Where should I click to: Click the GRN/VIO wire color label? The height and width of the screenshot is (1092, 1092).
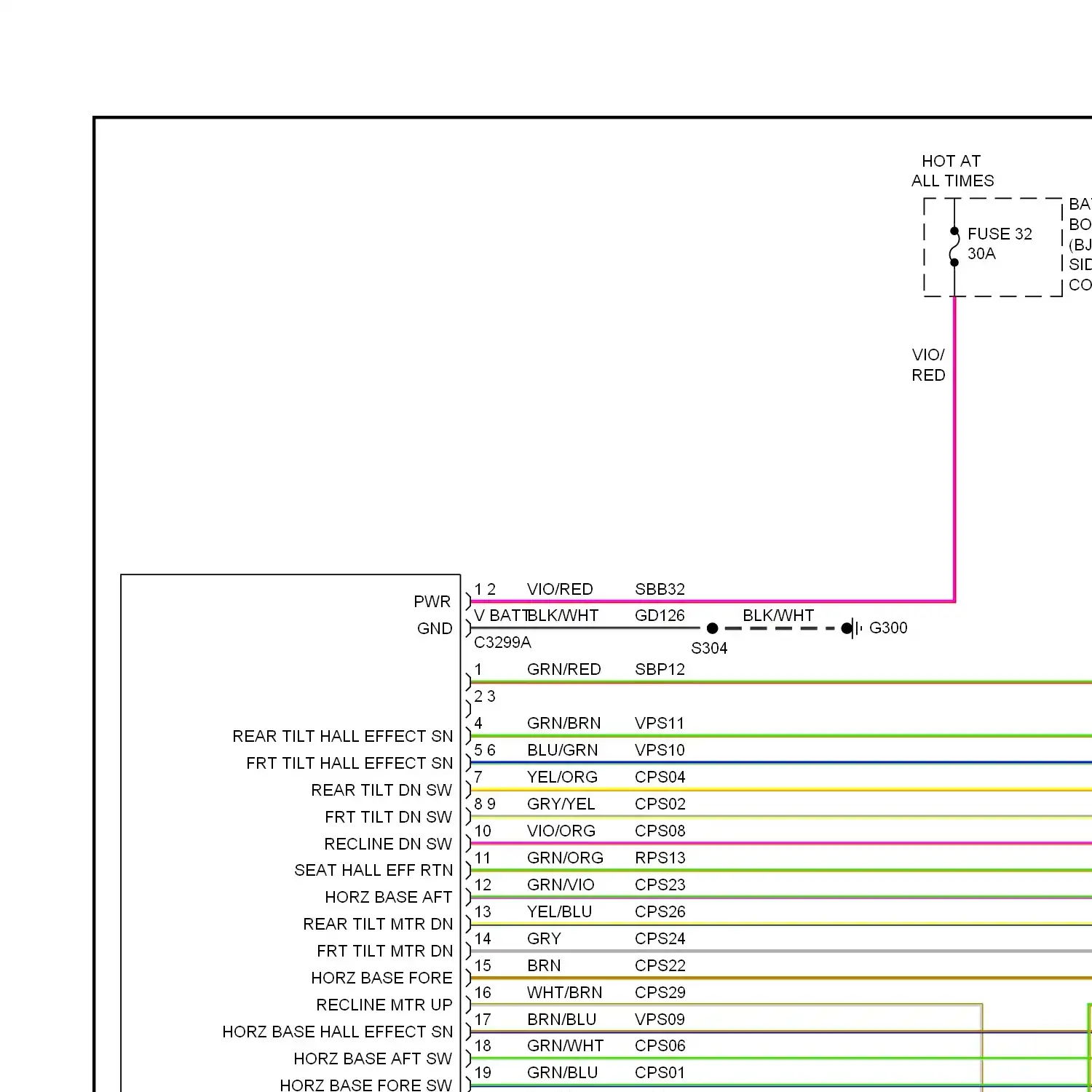tap(561, 885)
